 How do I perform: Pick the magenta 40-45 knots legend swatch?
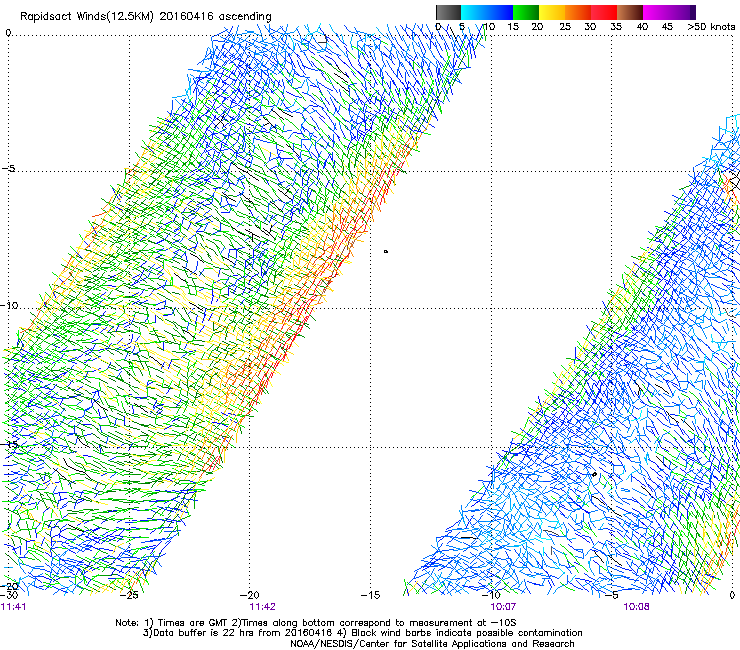point(656,12)
